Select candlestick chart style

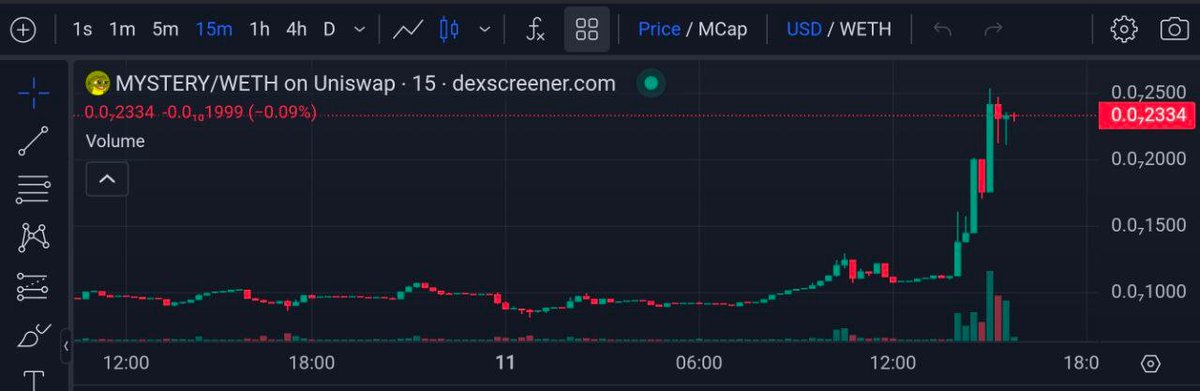[x=449, y=30]
